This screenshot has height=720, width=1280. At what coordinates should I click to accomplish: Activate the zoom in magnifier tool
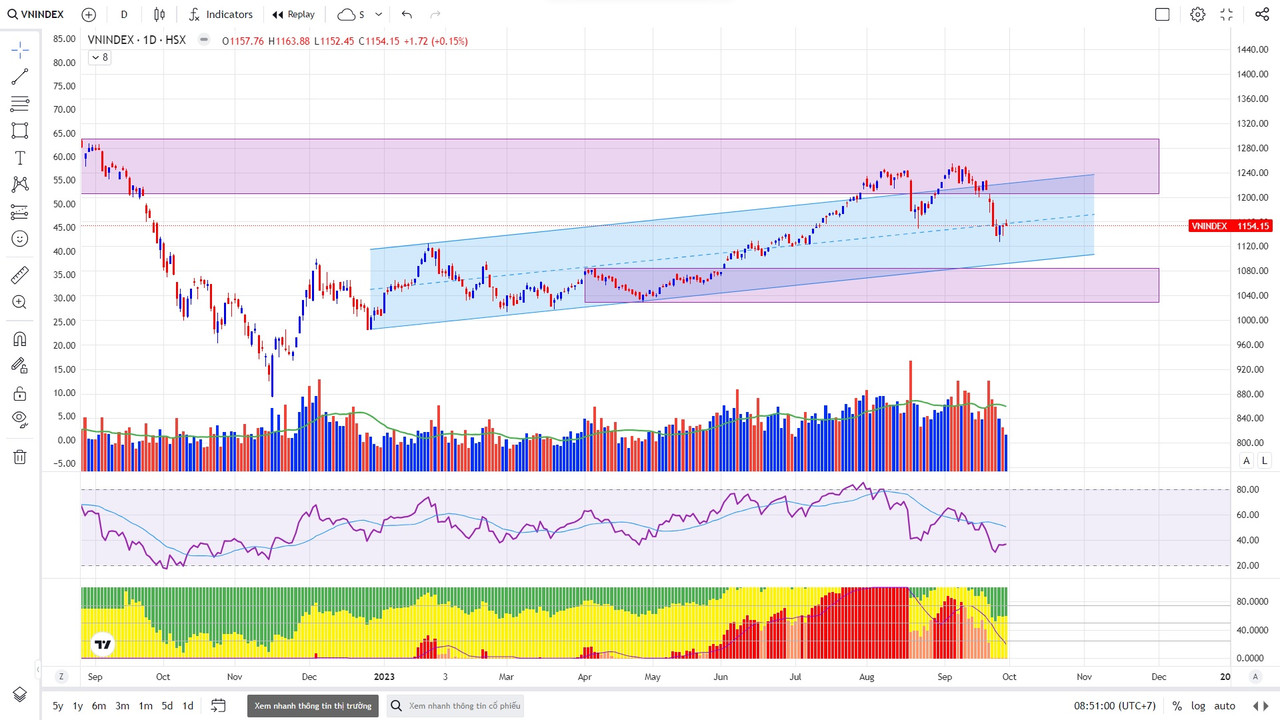[x=20, y=302]
